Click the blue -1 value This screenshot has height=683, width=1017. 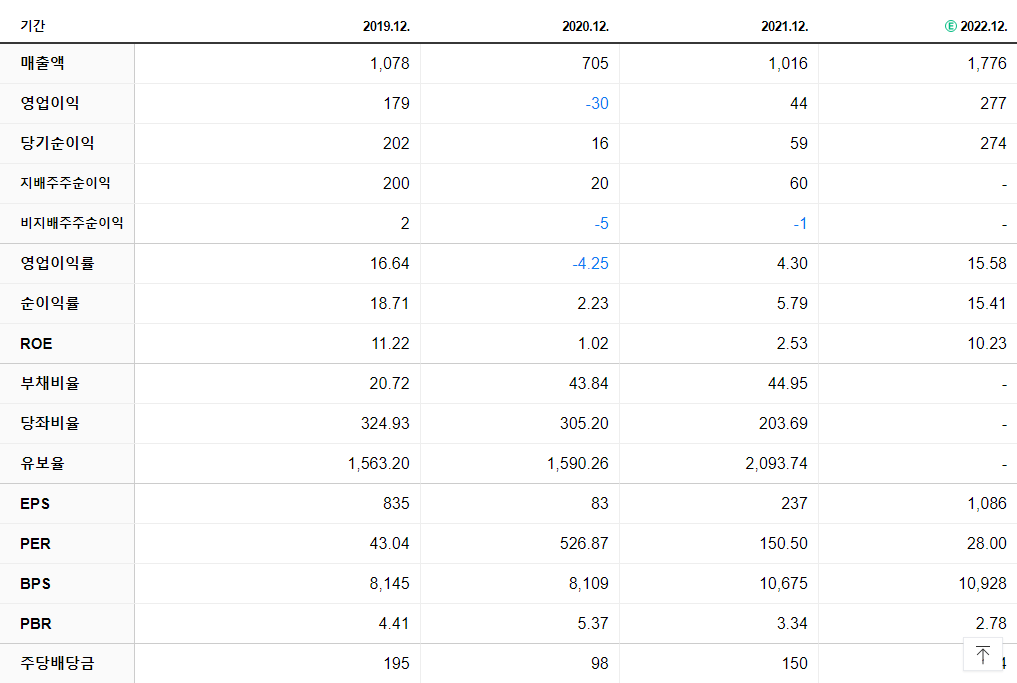(x=800, y=224)
